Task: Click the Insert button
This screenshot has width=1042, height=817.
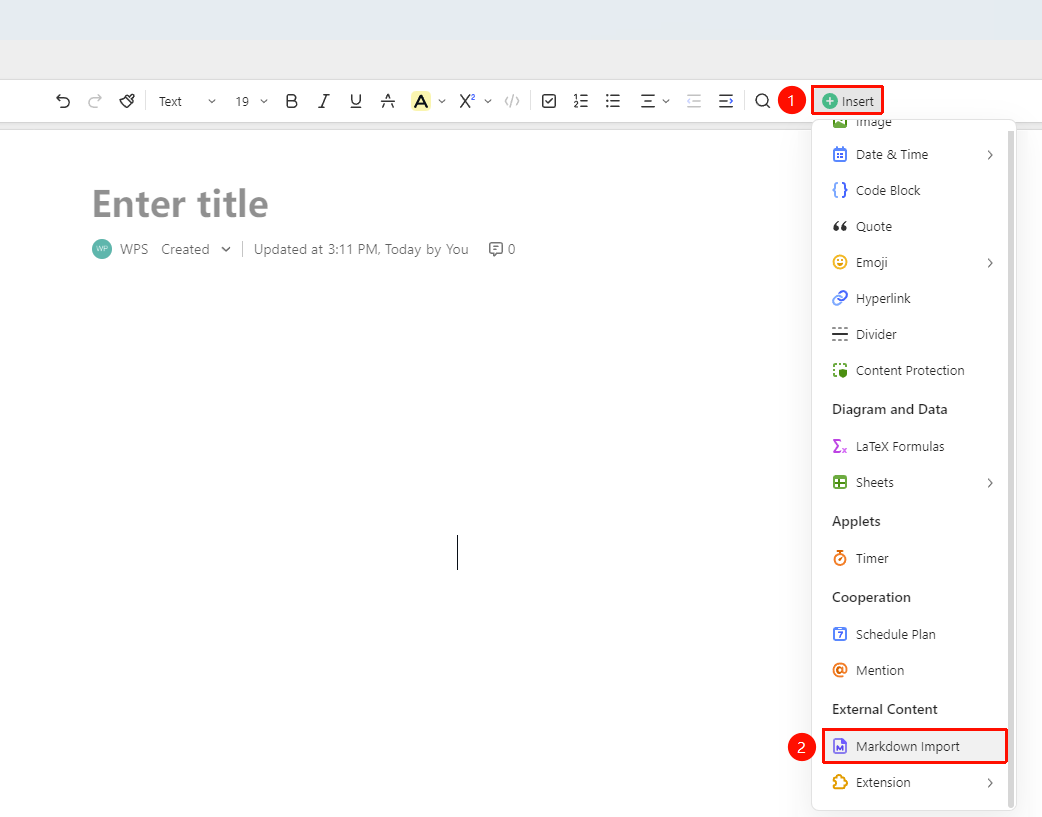Action: point(847,101)
